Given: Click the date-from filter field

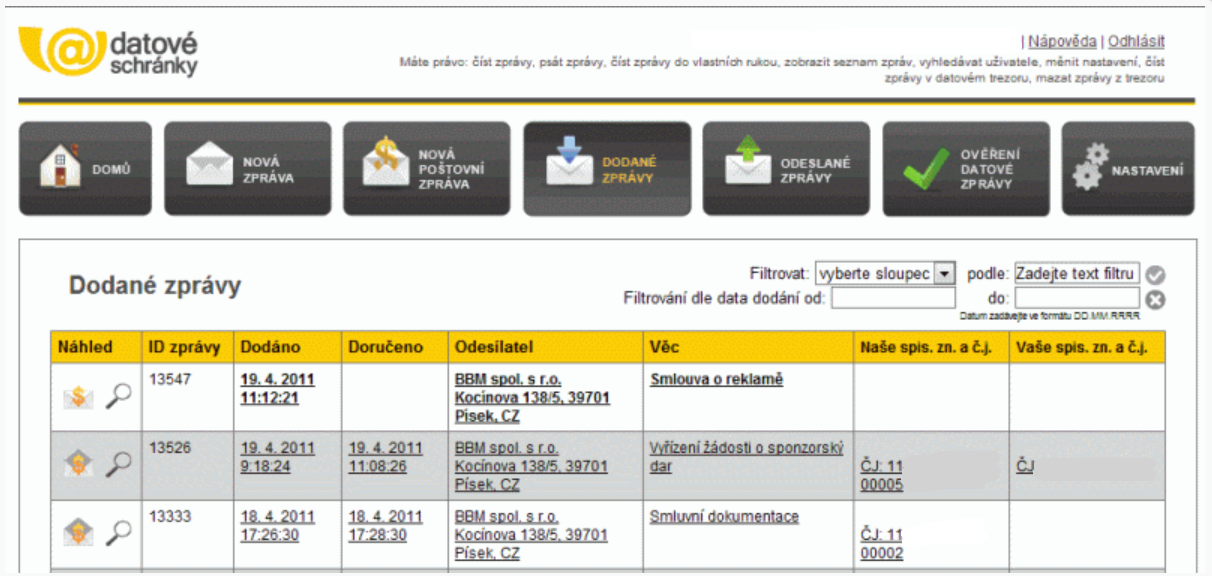Looking at the screenshot, I should pos(893,298).
